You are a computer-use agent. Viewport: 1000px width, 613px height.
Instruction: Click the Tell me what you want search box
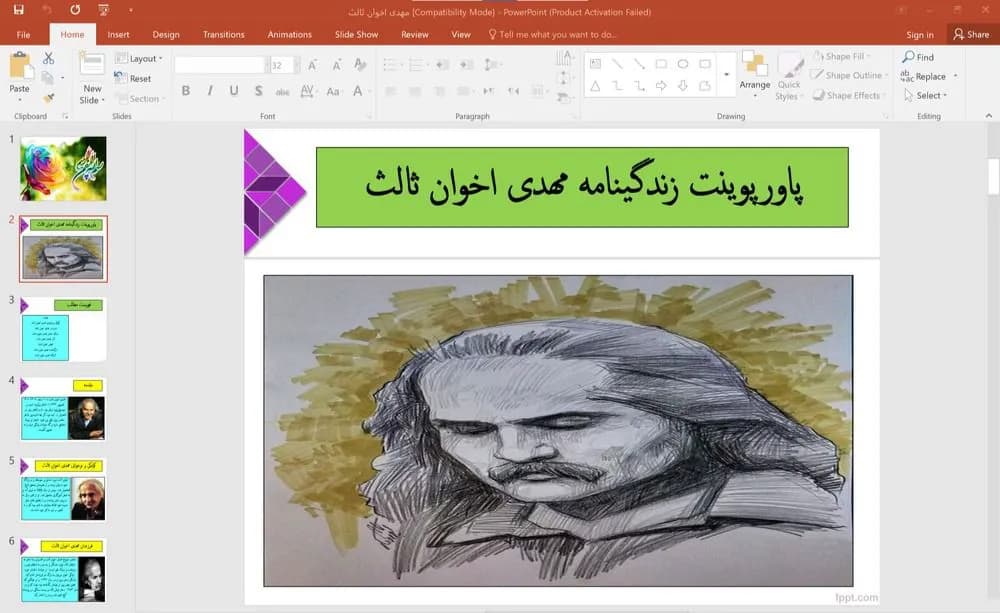[x=552, y=34]
